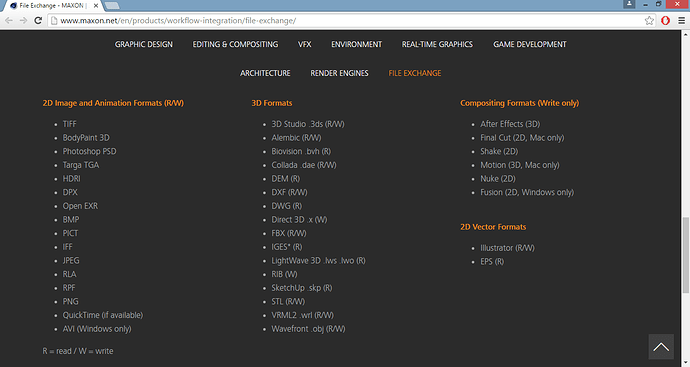The width and height of the screenshot is (690, 367).
Task: Click the 'Collada .dae (R/W)' entry
Action: click(x=304, y=165)
